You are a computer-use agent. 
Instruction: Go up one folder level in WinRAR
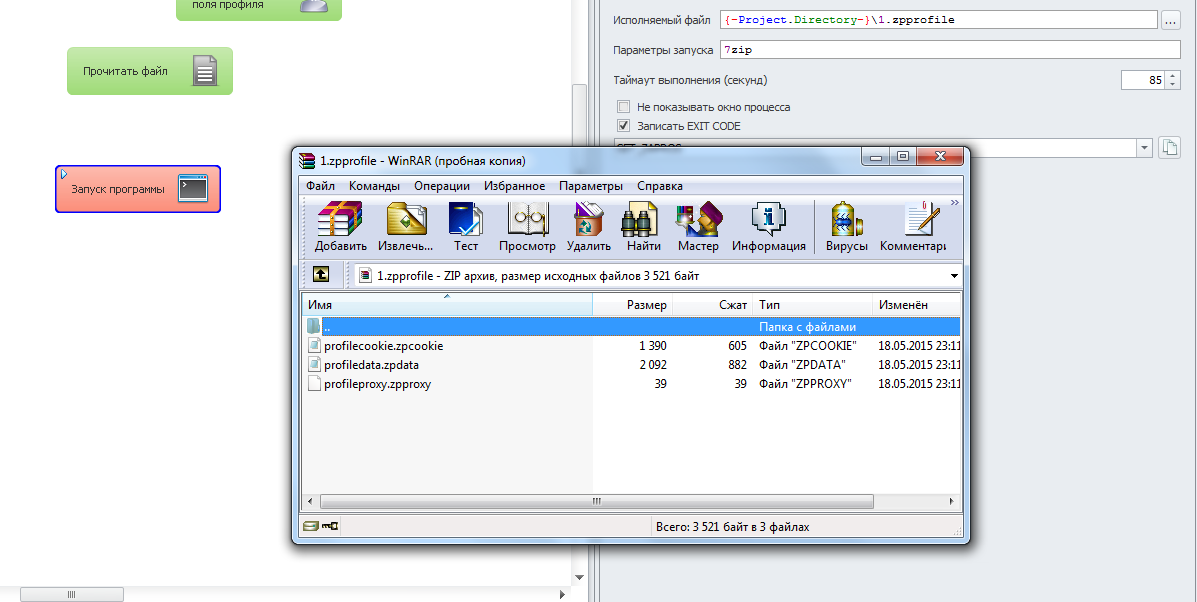(x=321, y=275)
